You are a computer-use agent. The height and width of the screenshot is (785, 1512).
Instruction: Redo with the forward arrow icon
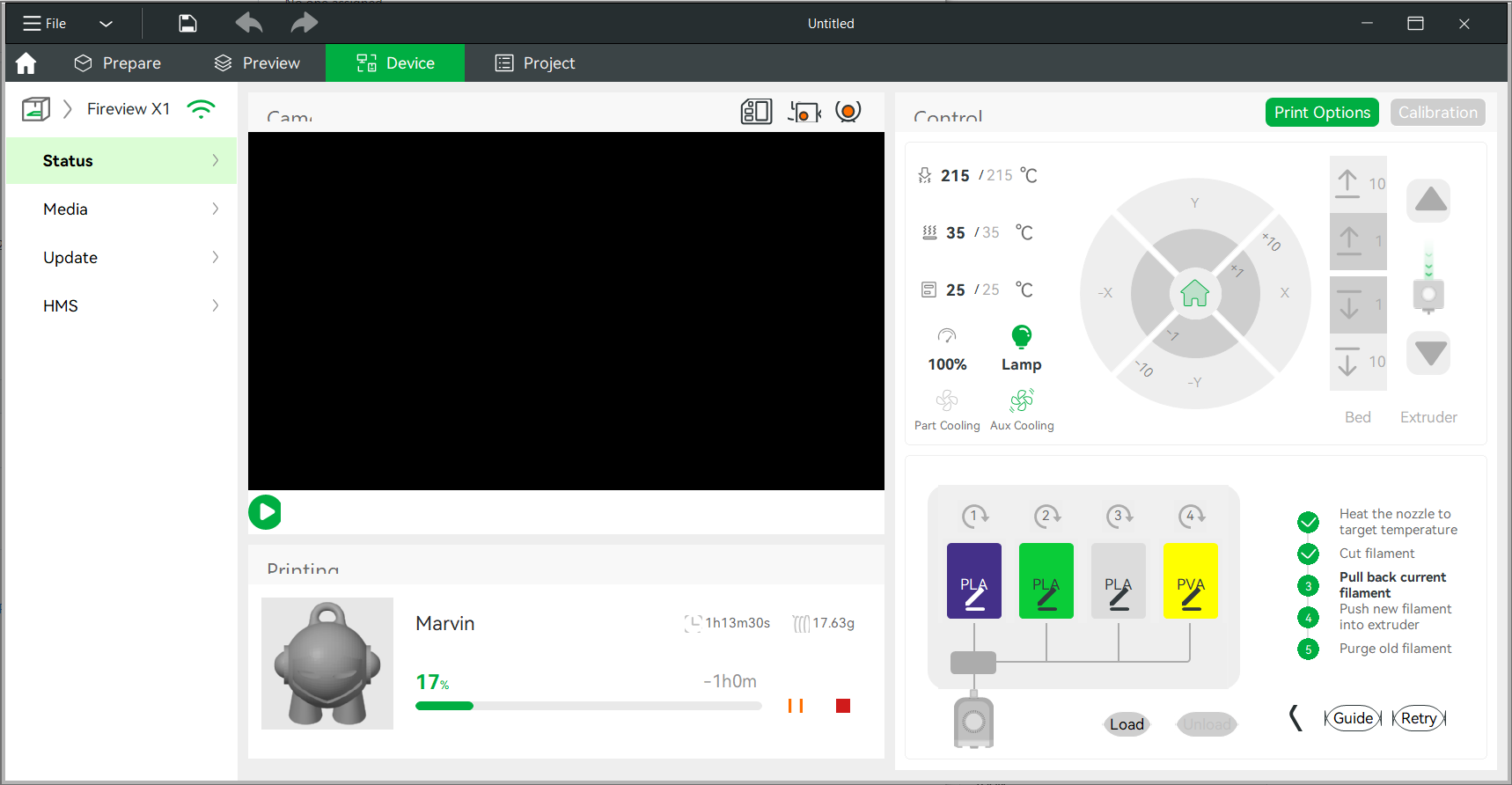click(304, 23)
